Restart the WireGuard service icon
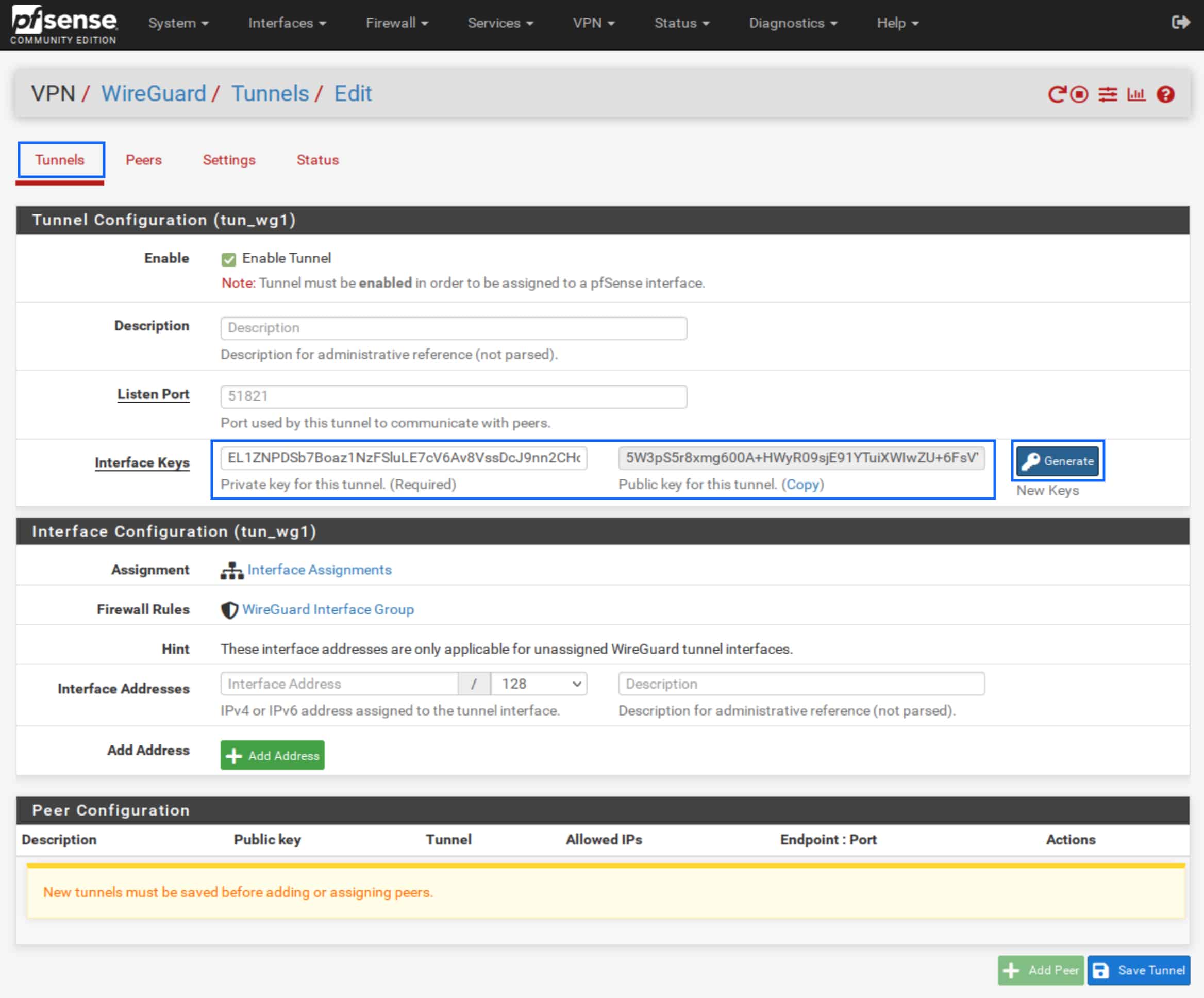The height and width of the screenshot is (998, 1204). 1056,95
